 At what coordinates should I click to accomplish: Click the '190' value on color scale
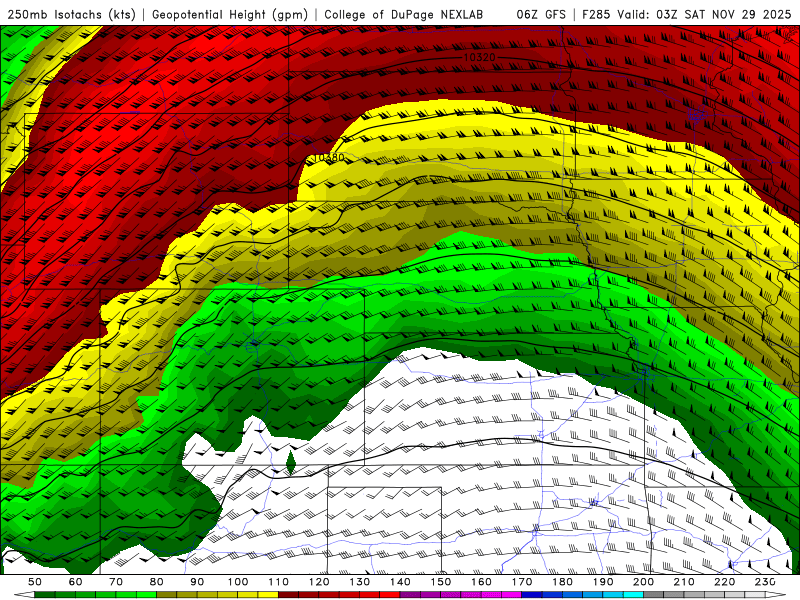[603, 582]
